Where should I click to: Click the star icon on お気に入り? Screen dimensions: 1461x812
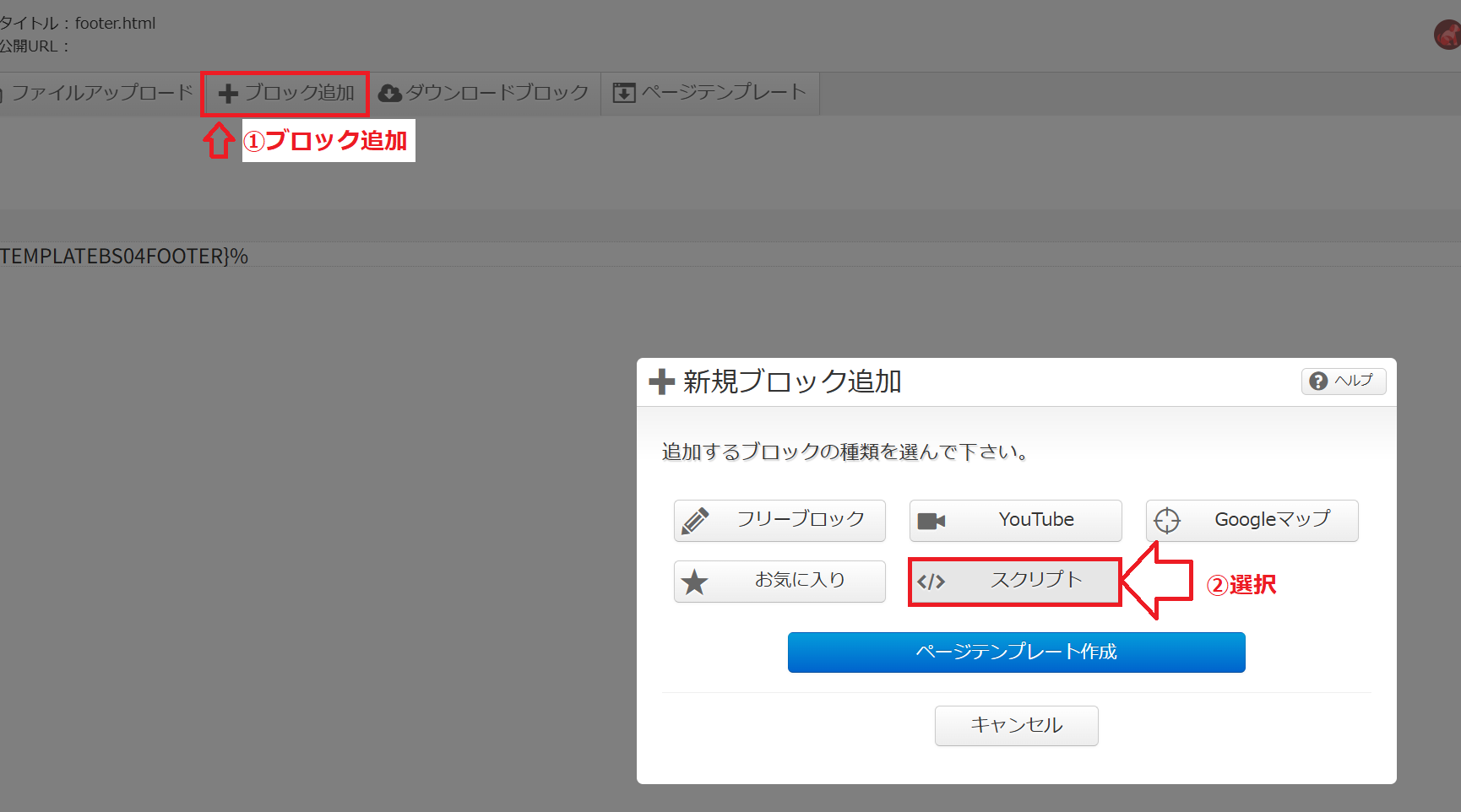(694, 582)
